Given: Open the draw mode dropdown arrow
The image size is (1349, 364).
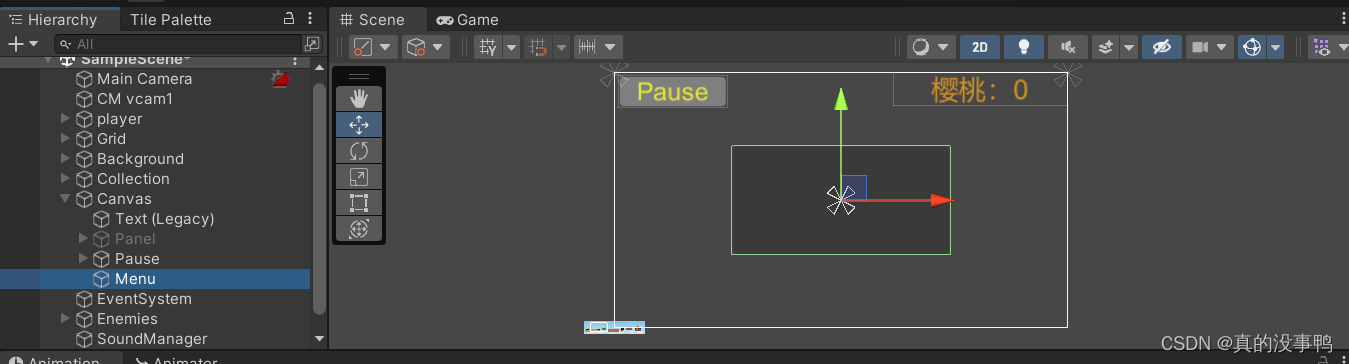Looking at the screenshot, I should coord(944,47).
